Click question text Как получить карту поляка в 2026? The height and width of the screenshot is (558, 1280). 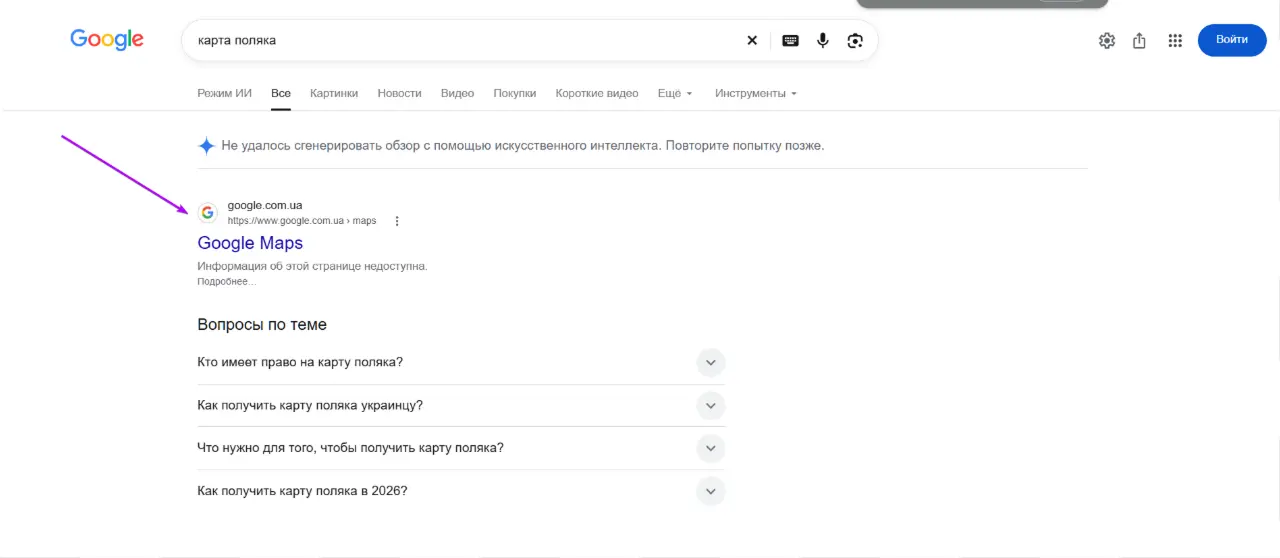[x=302, y=491]
